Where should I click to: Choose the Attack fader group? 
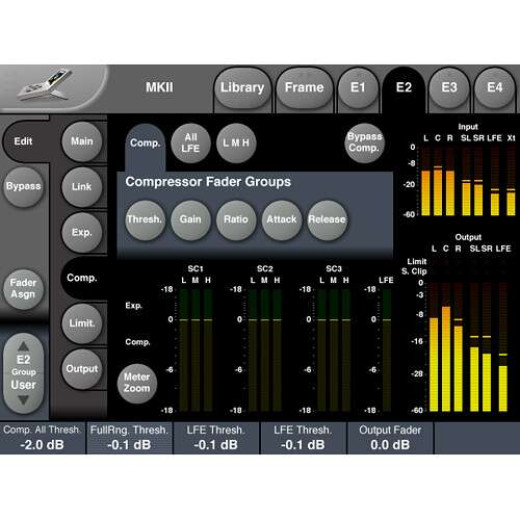[282, 220]
